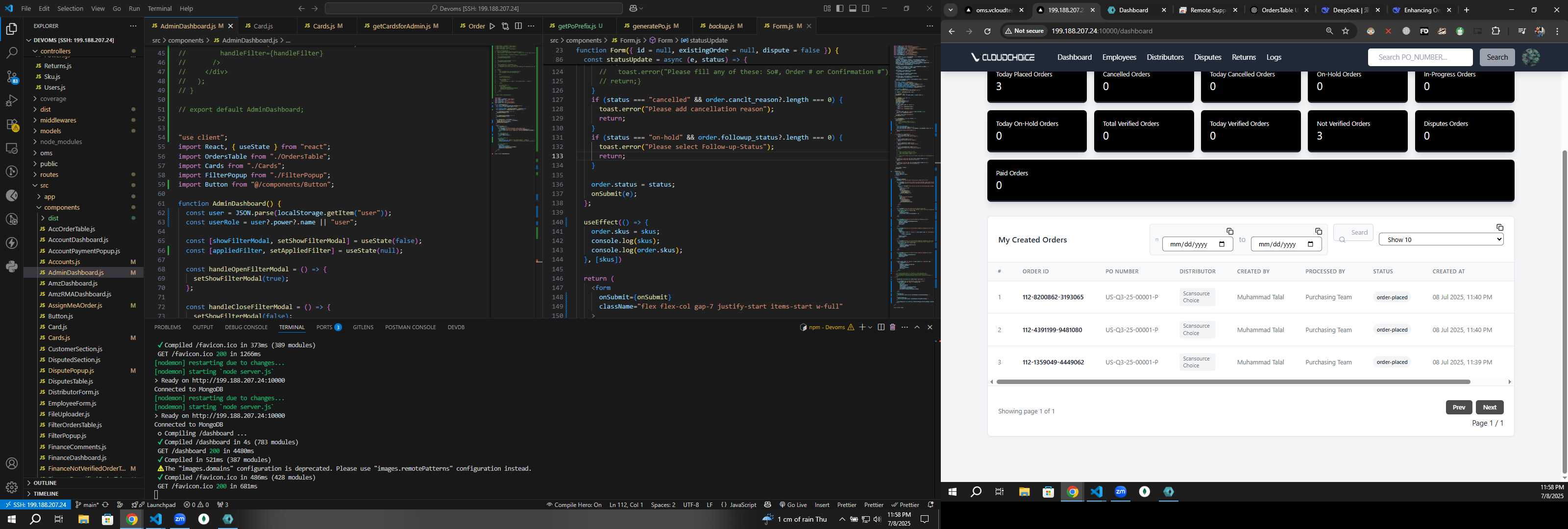Image resolution: width=1568 pixels, height=529 pixels.
Task: Open order 112-8200862-3193065
Action: 1053,297
